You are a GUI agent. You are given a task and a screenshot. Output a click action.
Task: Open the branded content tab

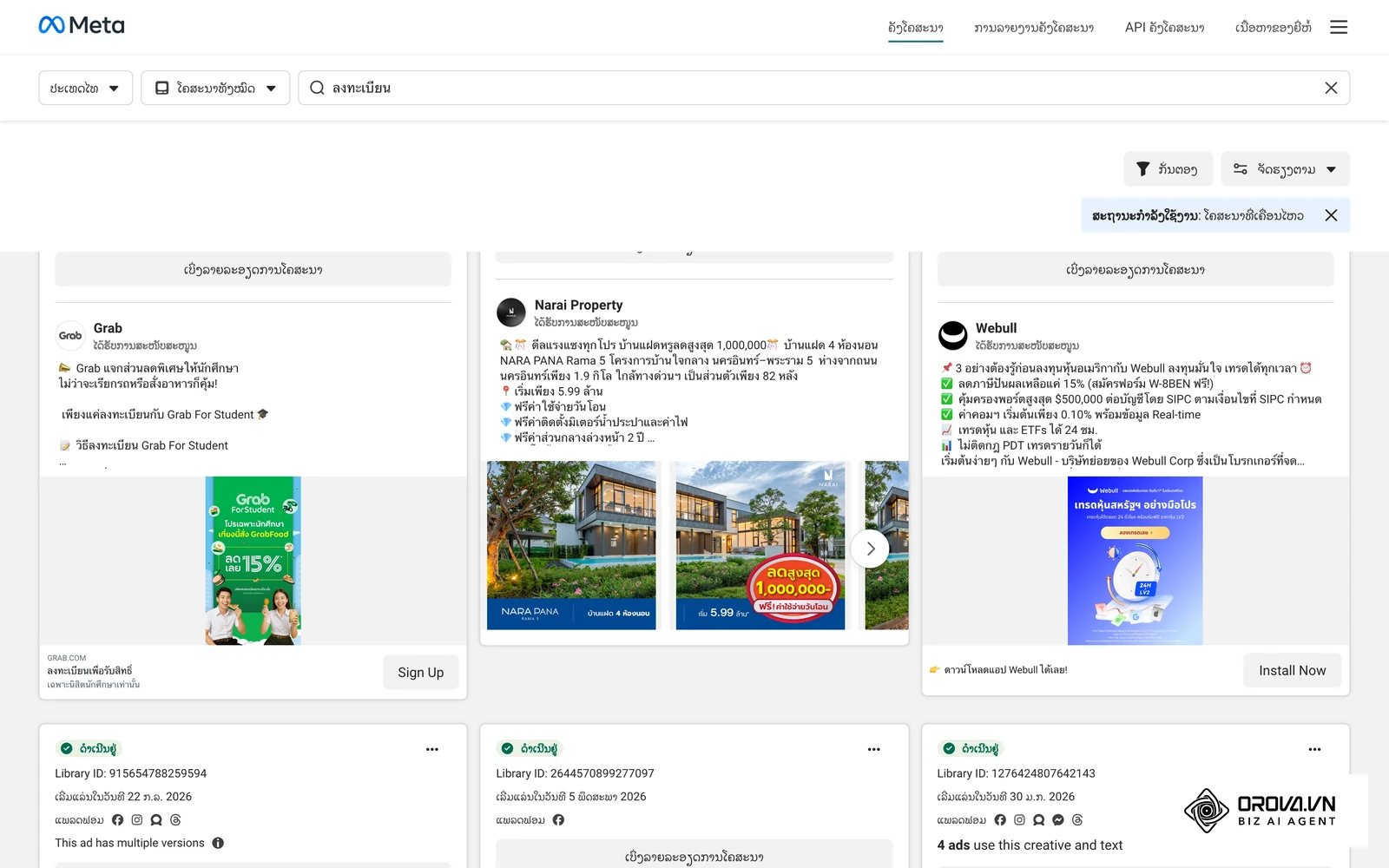click(x=1273, y=28)
